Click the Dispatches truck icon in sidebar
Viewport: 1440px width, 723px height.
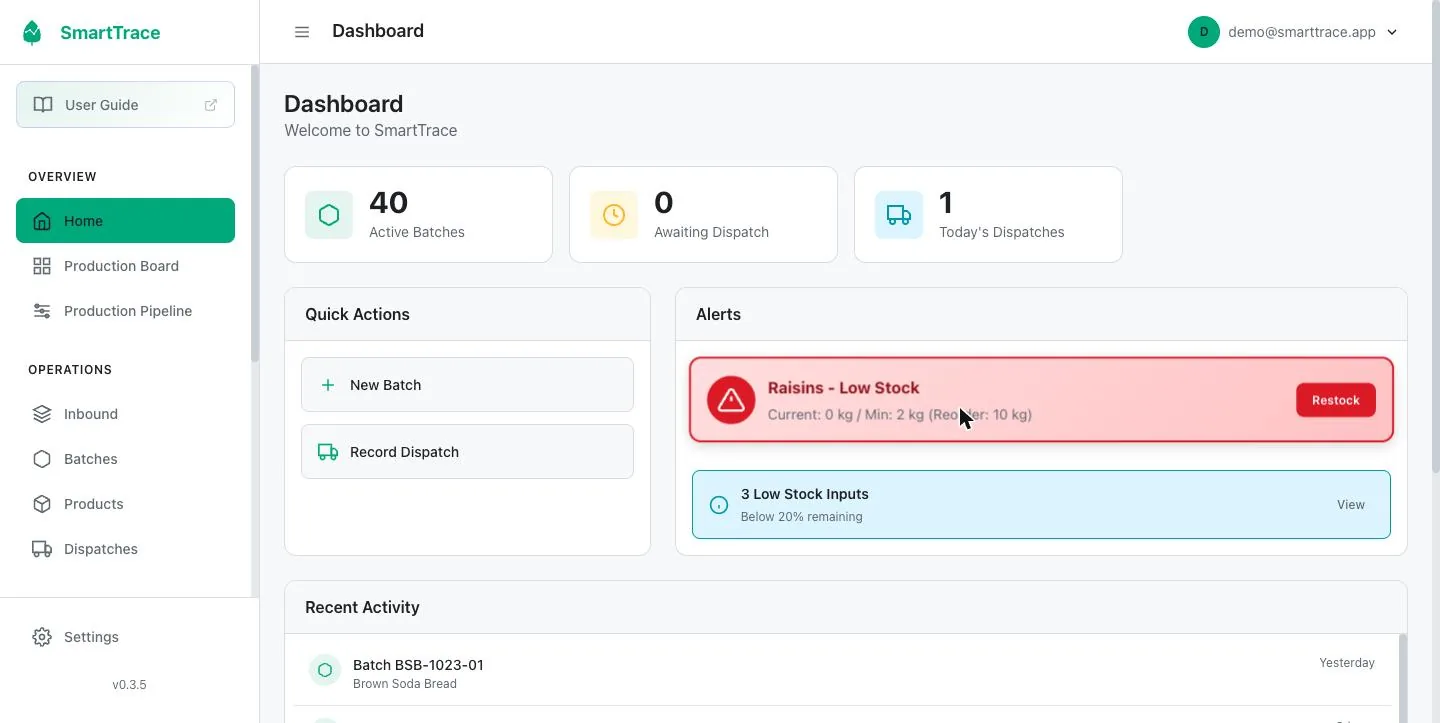click(x=42, y=549)
